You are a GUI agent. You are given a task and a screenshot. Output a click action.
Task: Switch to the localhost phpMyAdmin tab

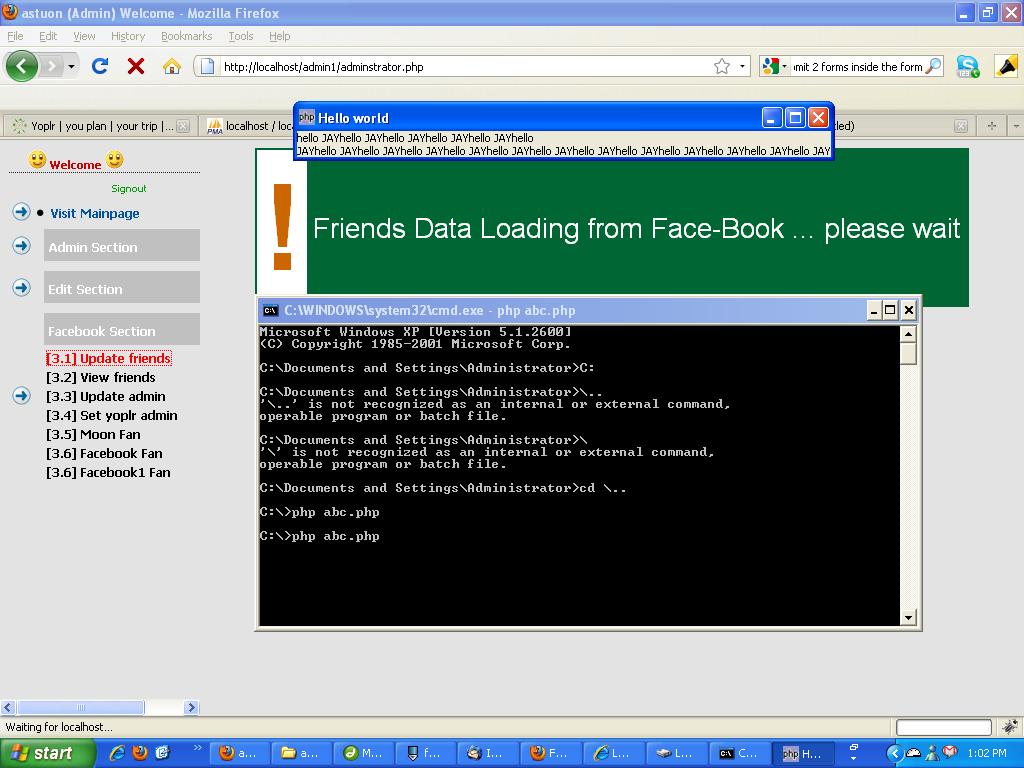[247, 126]
